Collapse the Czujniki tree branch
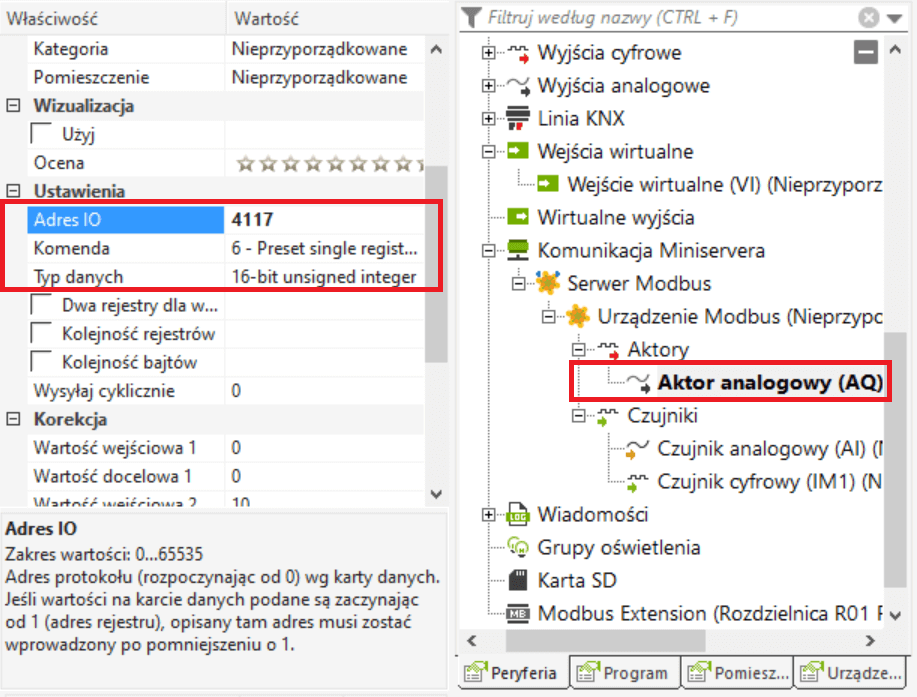Image resolution: width=917 pixels, height=697 pixels. 578,415
